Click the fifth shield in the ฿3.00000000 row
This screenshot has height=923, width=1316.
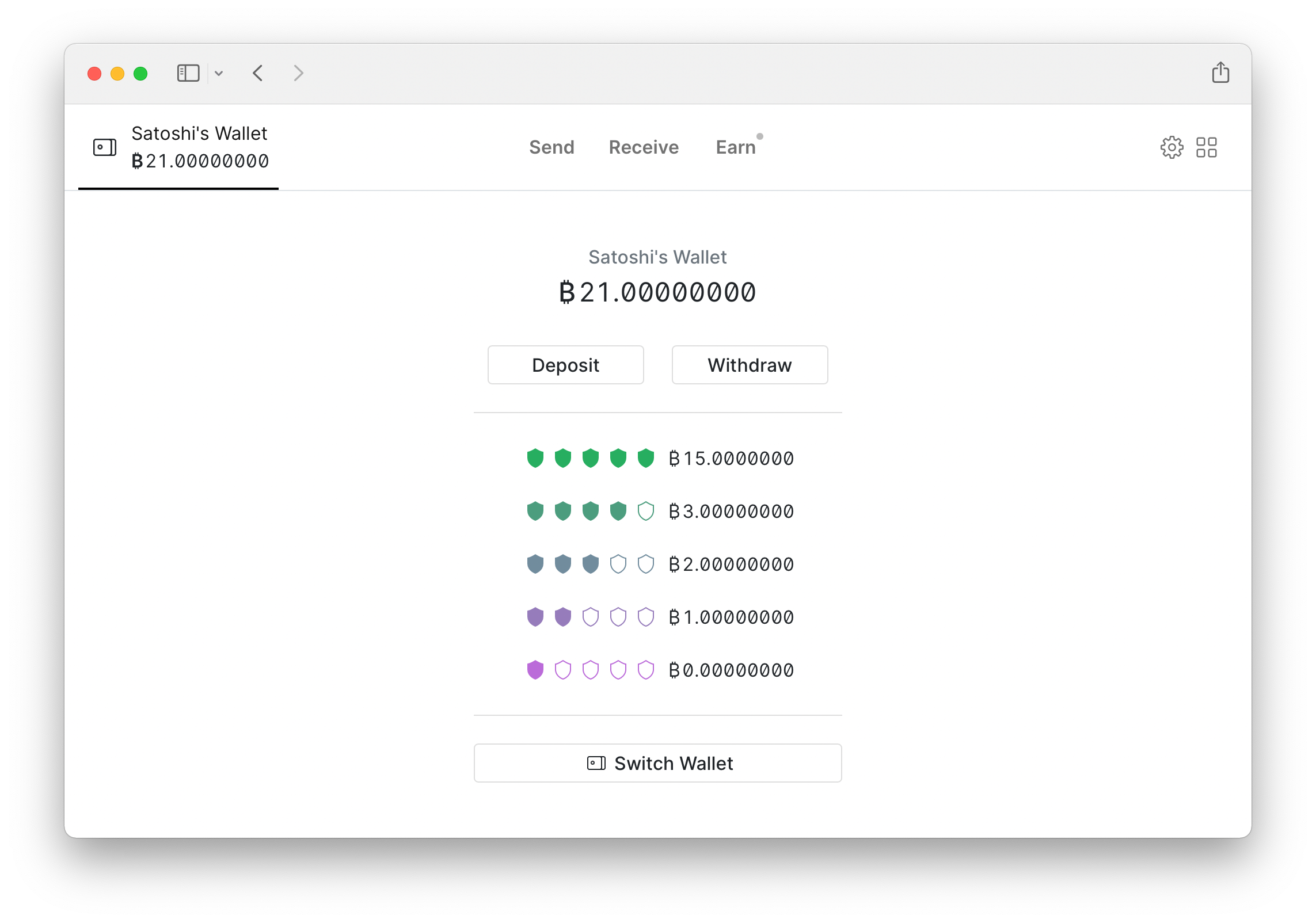(646, 511)
